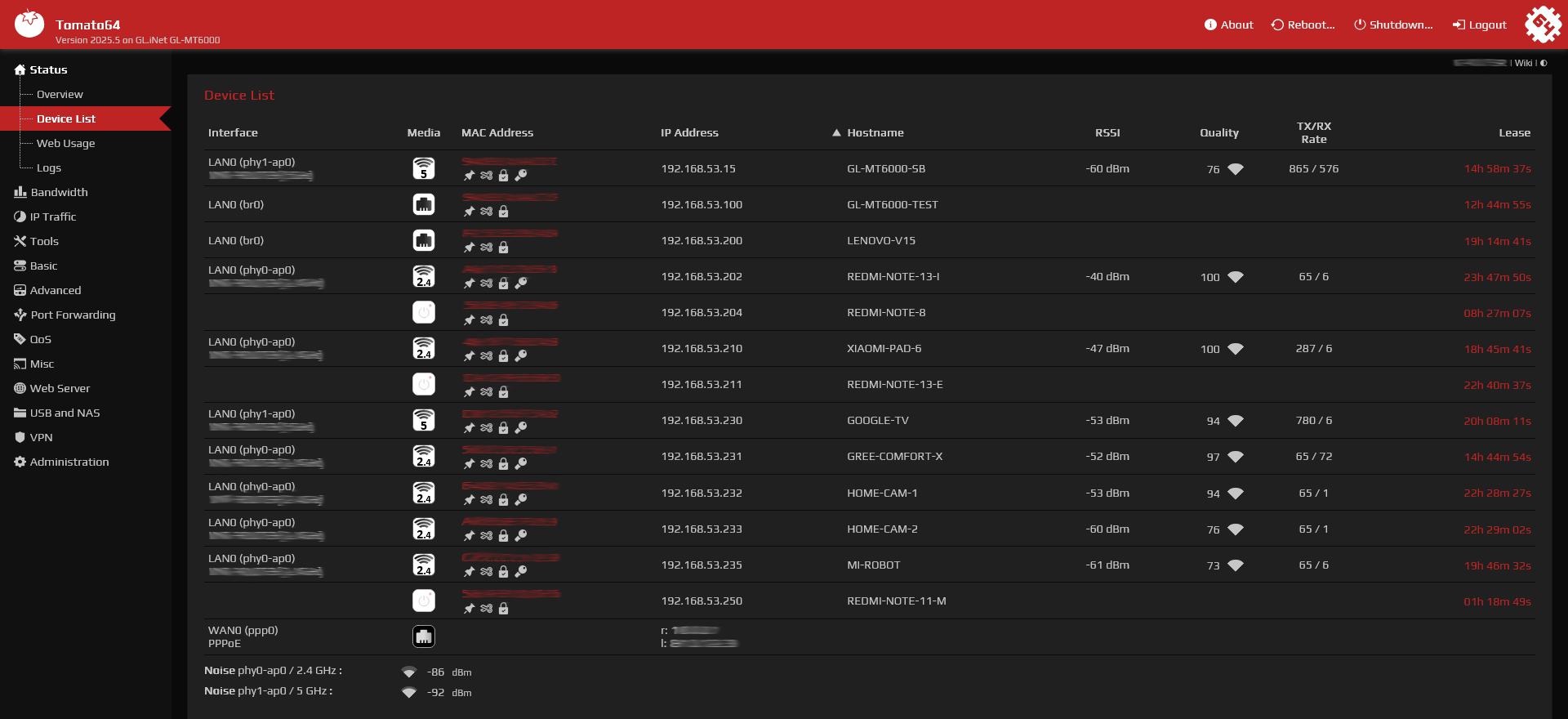The width and height of the screenshot is (1568, 719).
Task: Open the Status menu section
Action: pos(41,69)
